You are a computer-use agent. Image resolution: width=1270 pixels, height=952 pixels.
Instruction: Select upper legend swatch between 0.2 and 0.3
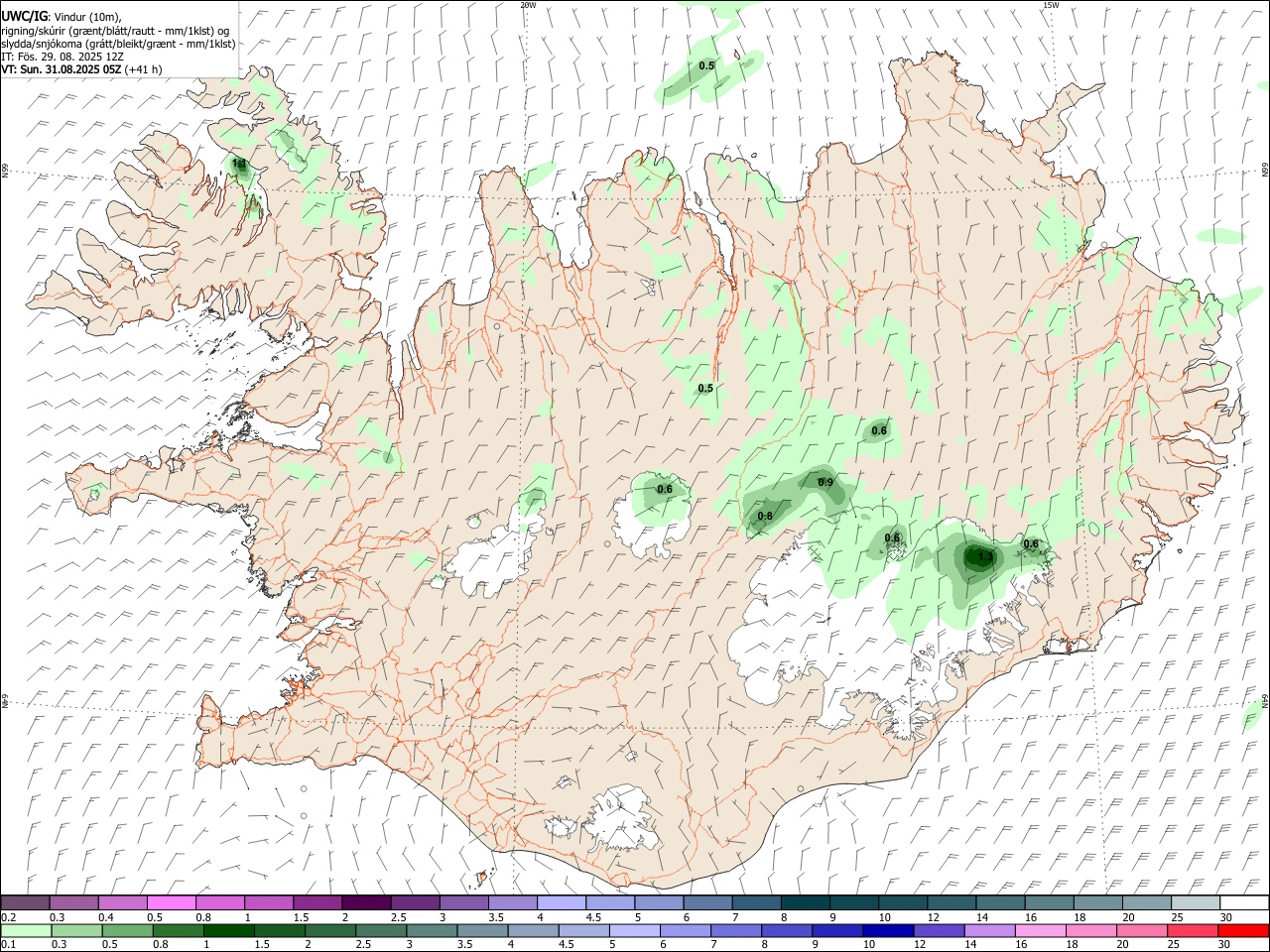pos(26,903)
